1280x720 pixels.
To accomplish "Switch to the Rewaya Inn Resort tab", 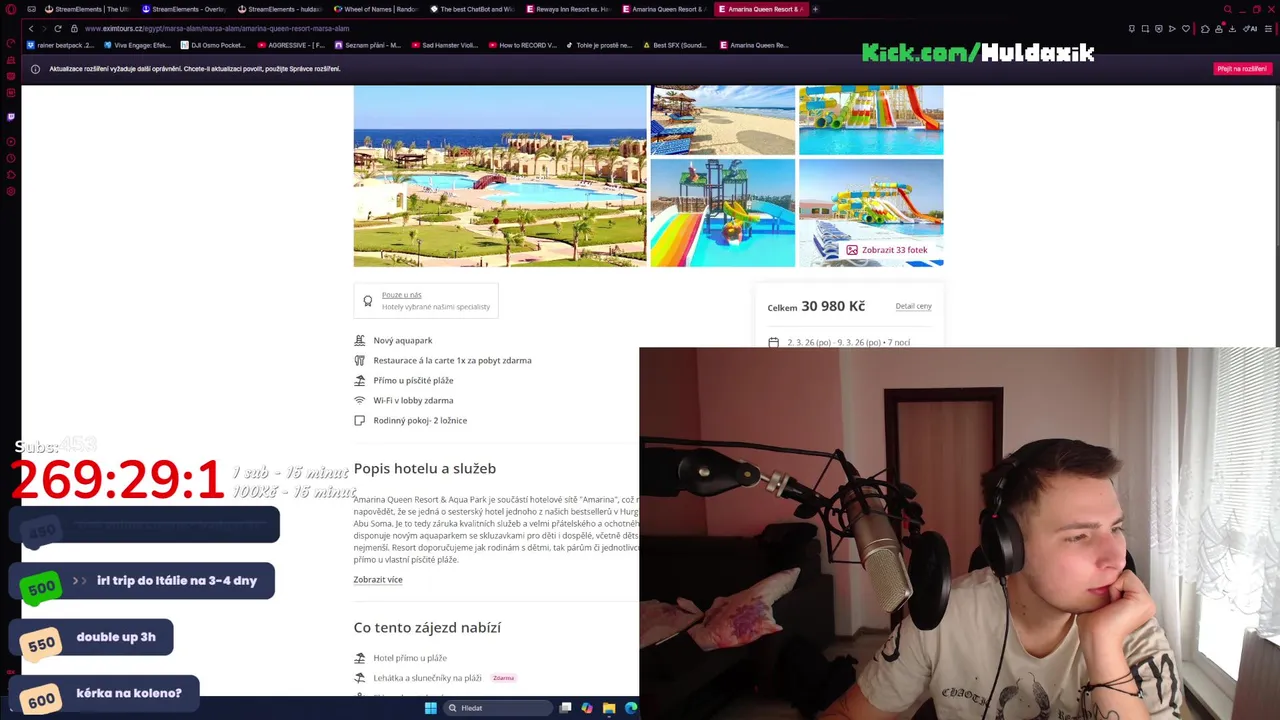I will pos(568,9).
